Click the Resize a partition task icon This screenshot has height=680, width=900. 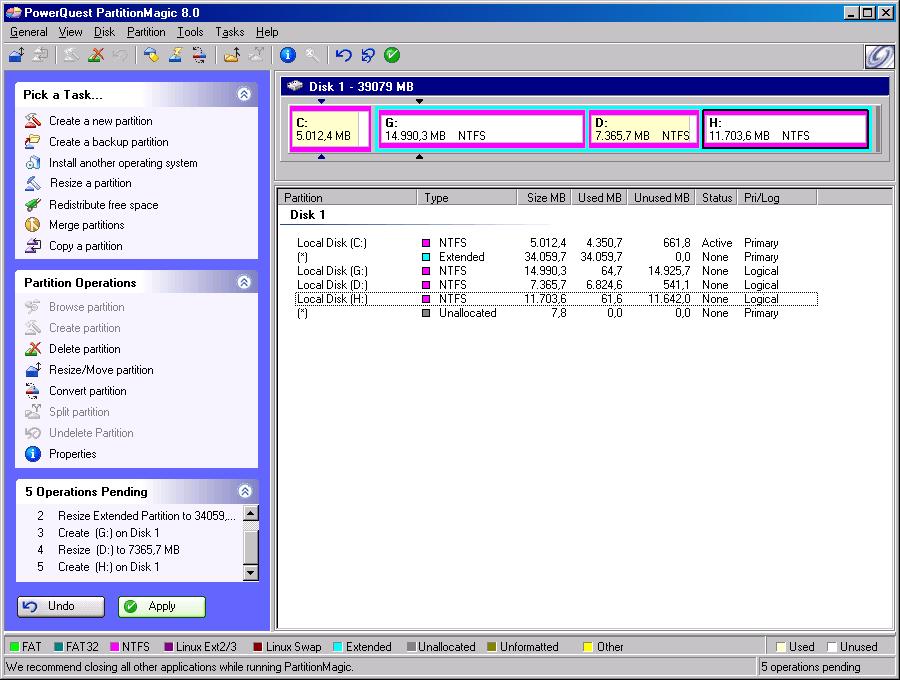pos(33,184)
